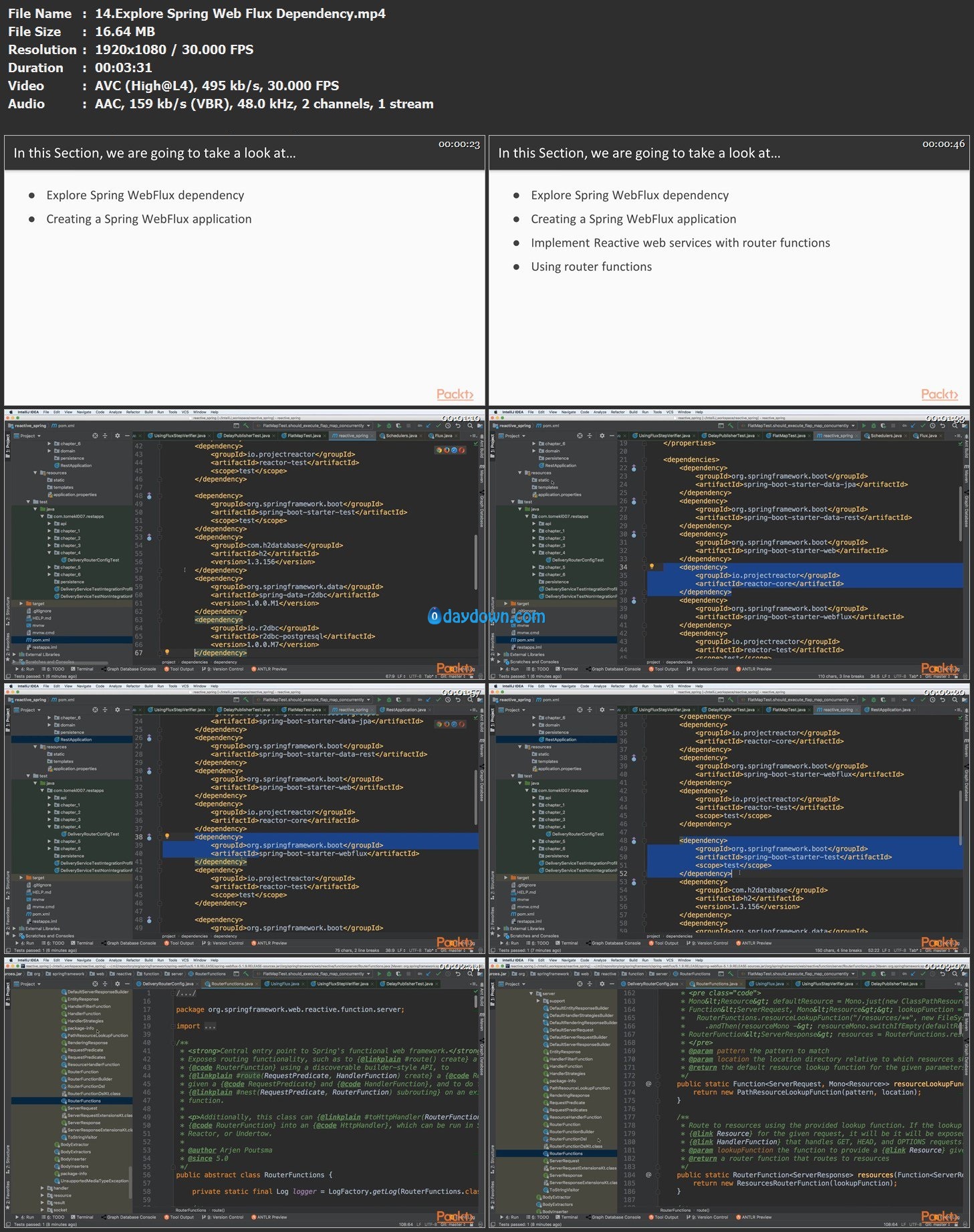The width and height of the screenshot is (974, 1232).
Task: Click the Debug bug icon in the 00:01:10 frame
Action: point(388,426)
